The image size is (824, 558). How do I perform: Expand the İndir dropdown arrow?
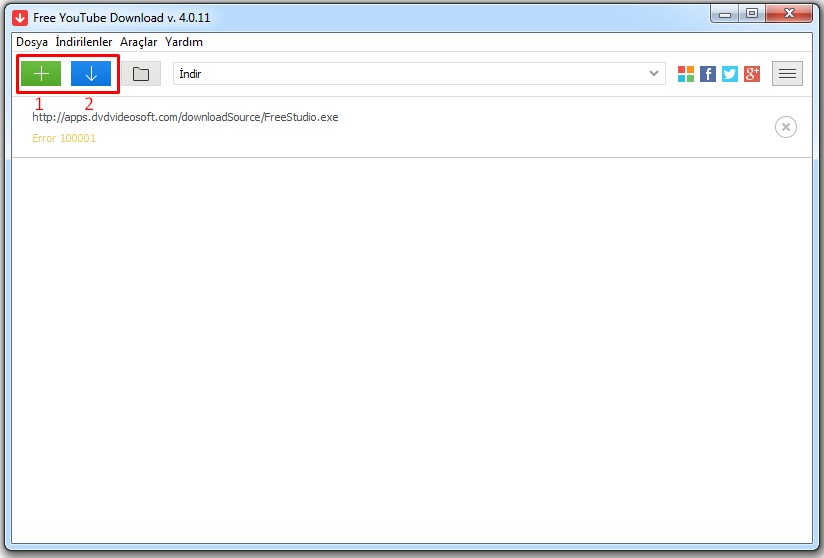(654, 74)
